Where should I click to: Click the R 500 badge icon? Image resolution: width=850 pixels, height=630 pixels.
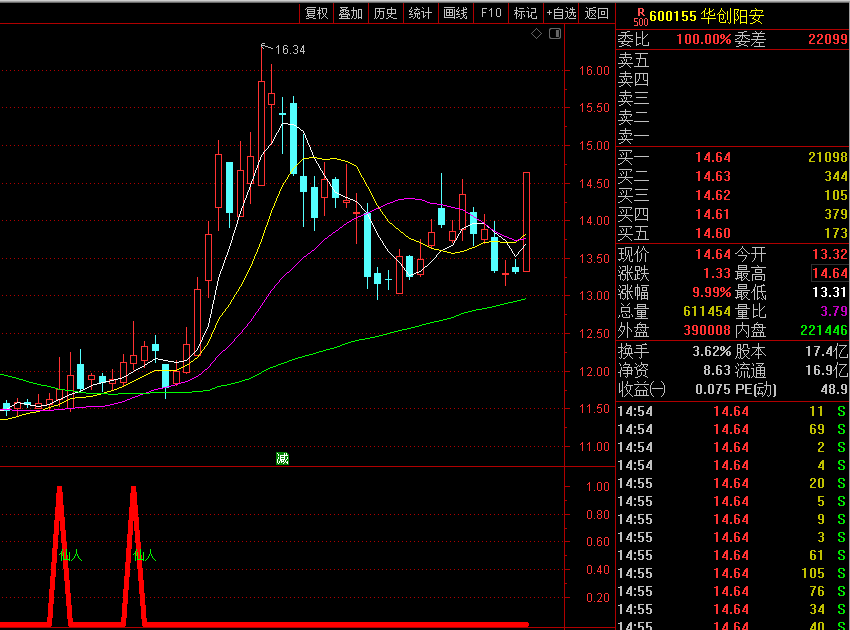641,17
